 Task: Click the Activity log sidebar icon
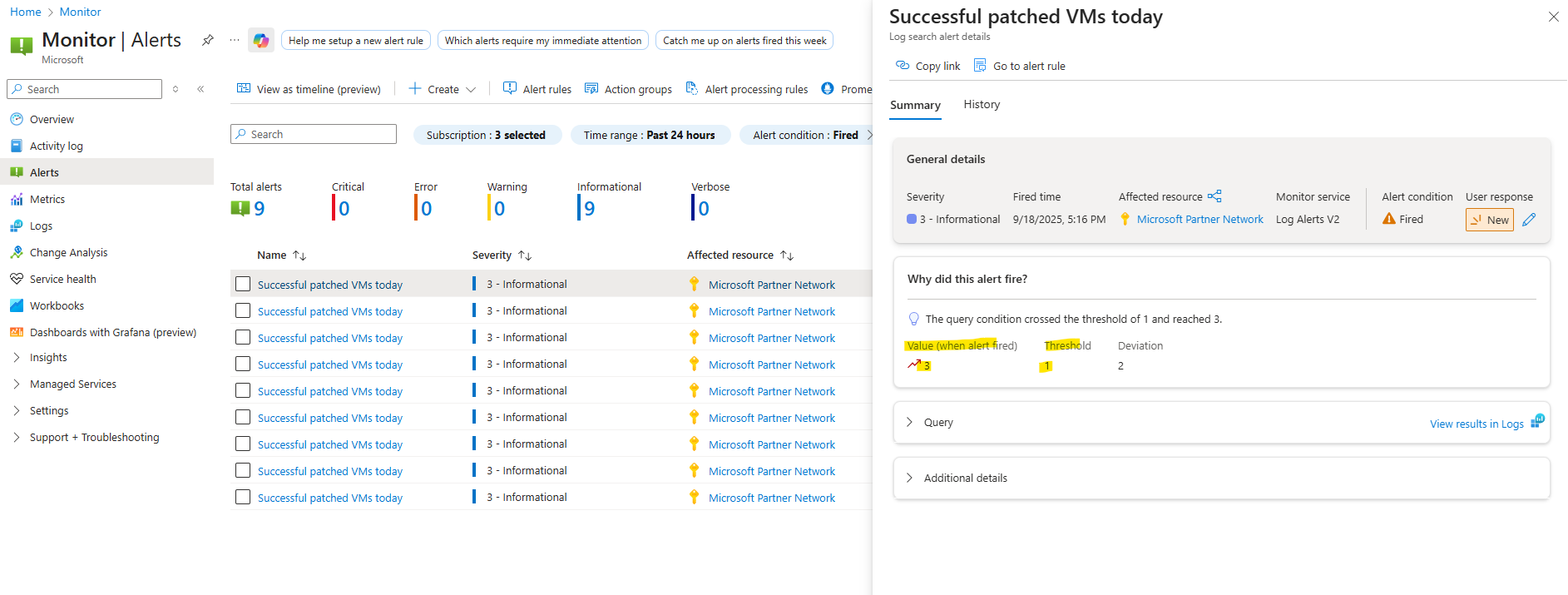click(17, 146)
